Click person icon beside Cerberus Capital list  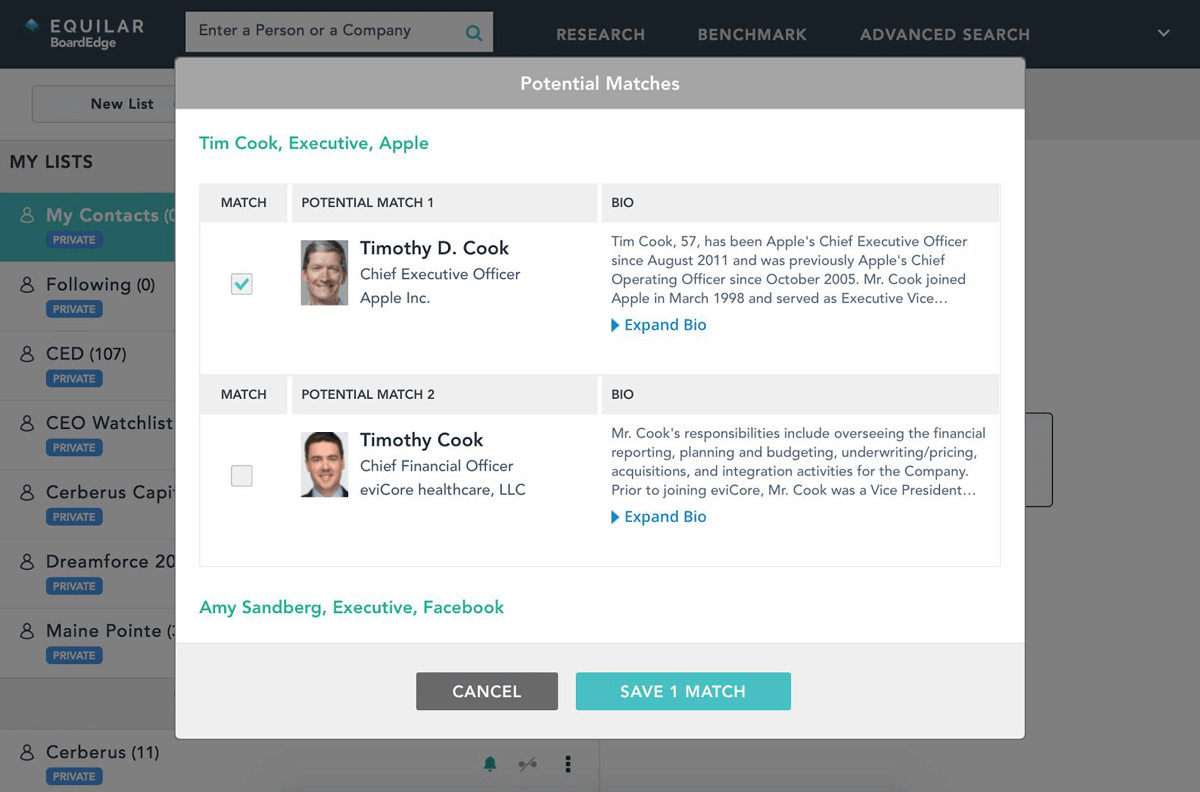(28, 493)
